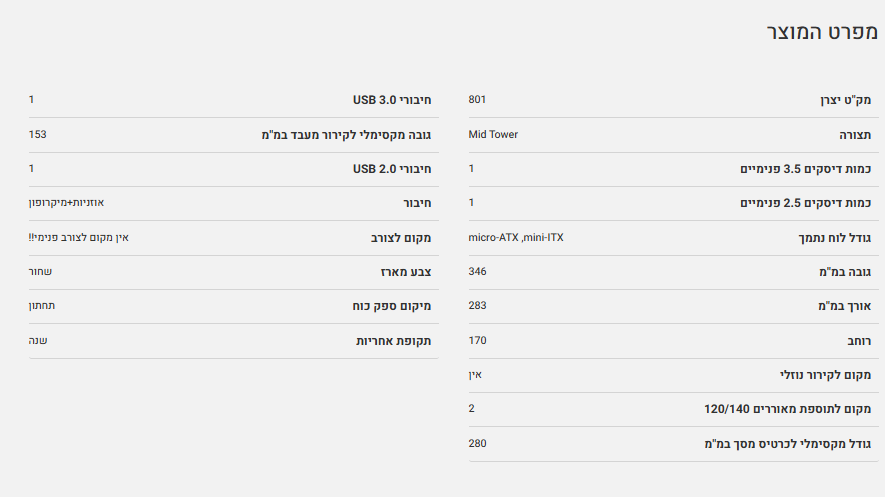Click the "מקום לקירור נוזלי" label
885x497 pixels.
pyautogui.click(x=825, y=375)
